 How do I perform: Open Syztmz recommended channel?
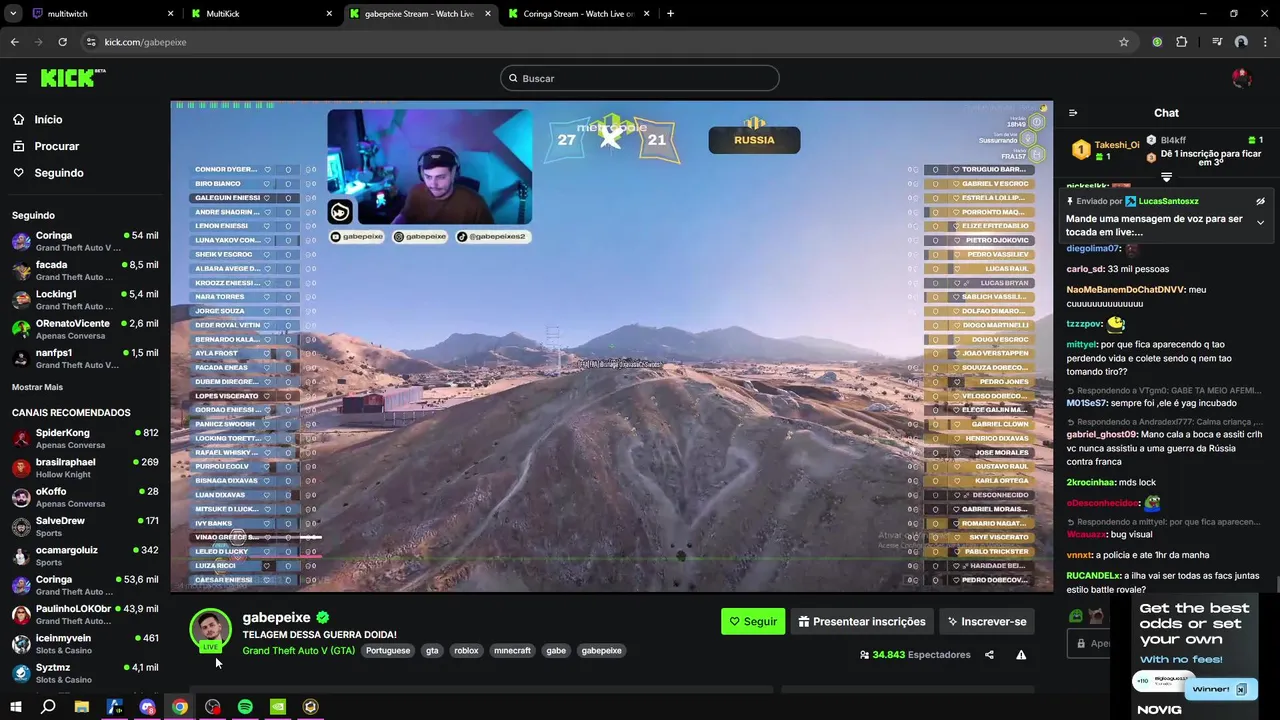point(85,673)
